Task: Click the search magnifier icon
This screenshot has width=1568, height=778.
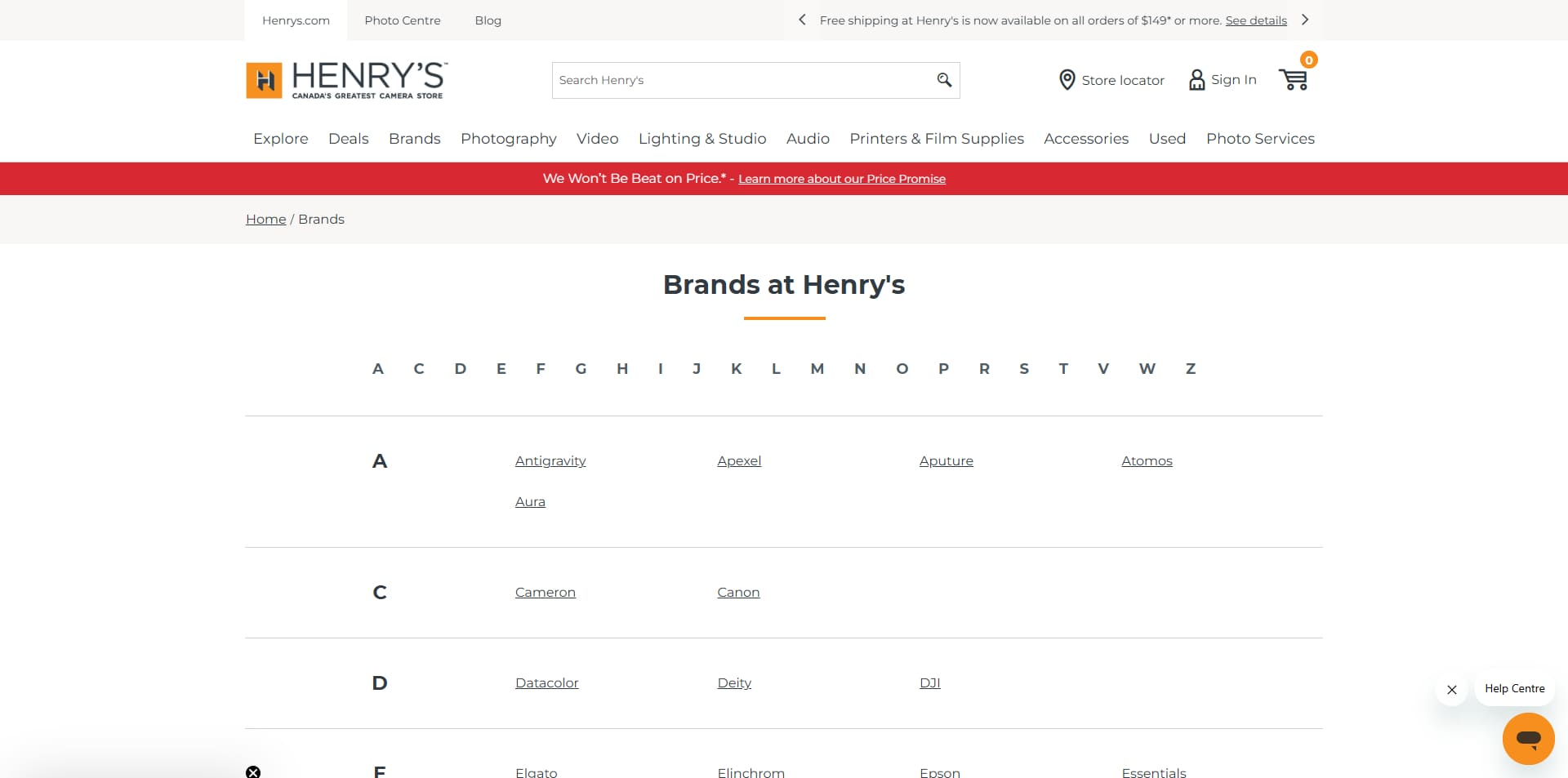Action: pos(944,80)
